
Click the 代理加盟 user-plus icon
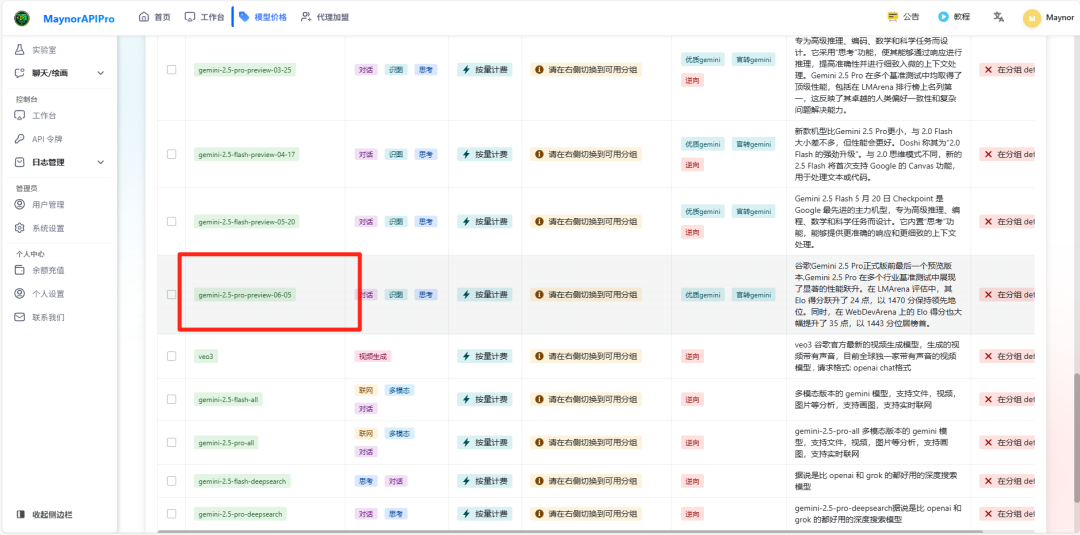click(306, 17)
